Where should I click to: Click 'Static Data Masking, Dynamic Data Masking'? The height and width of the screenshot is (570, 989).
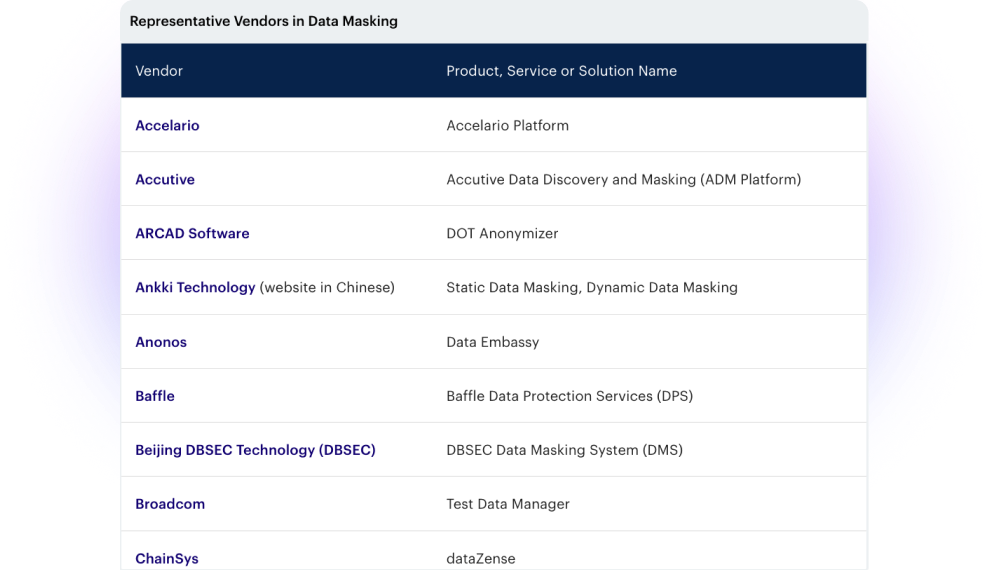point(592,288)
